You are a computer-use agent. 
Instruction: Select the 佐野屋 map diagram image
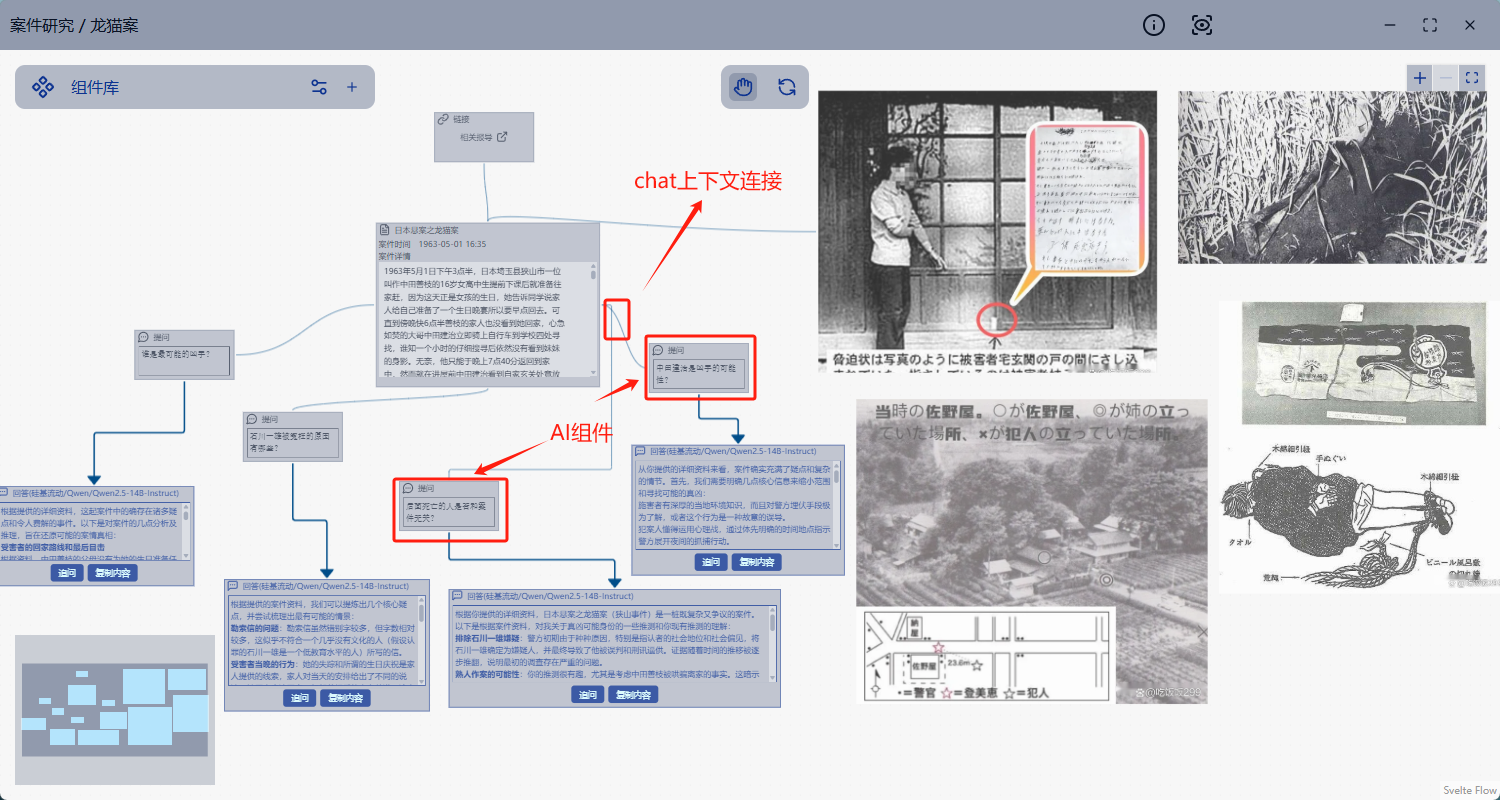click(x=986, y=655)
